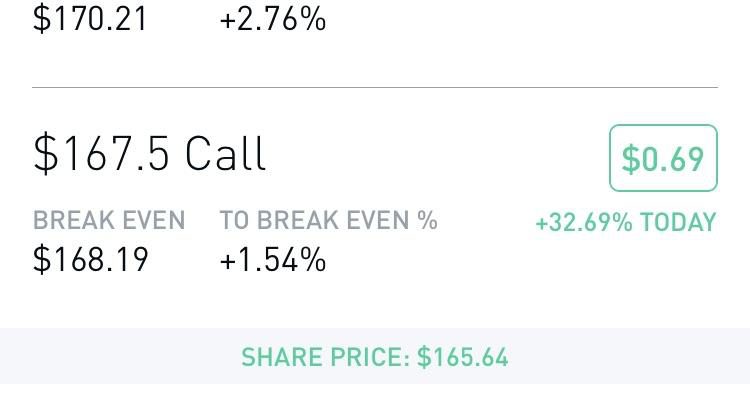Click the dollar sign in the $0.69 button
The image size is (750, 405).
tap(630, 159)
